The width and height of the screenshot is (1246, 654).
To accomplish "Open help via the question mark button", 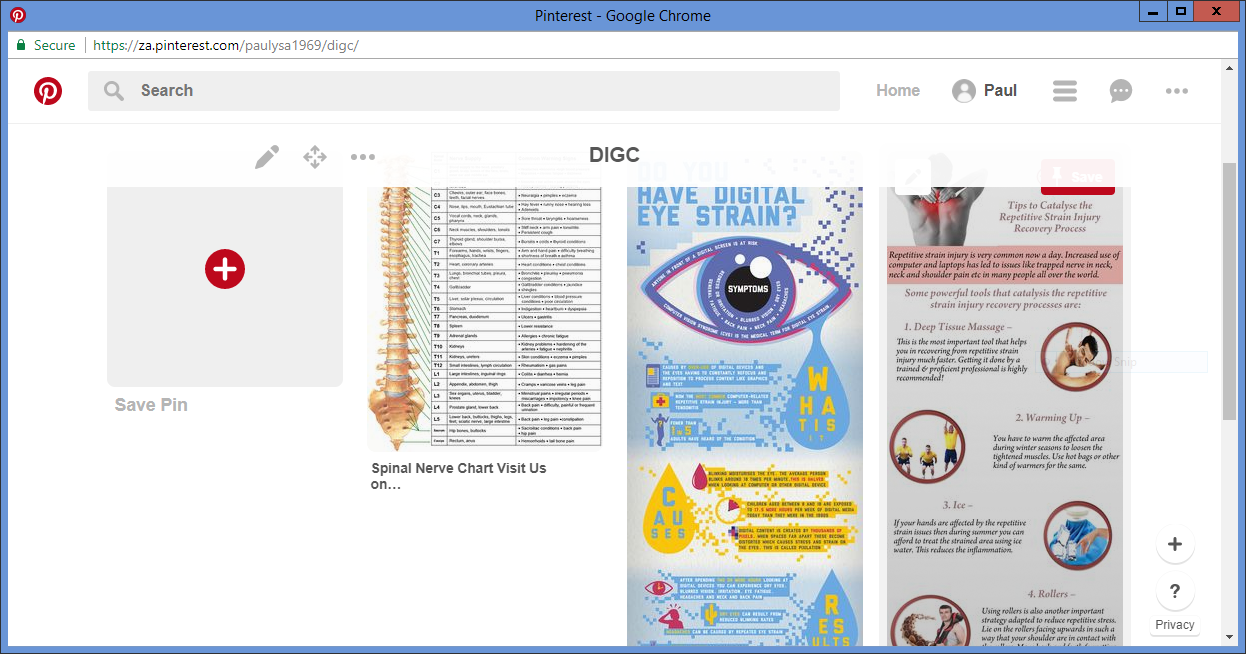I will (x=1174, y=592).
